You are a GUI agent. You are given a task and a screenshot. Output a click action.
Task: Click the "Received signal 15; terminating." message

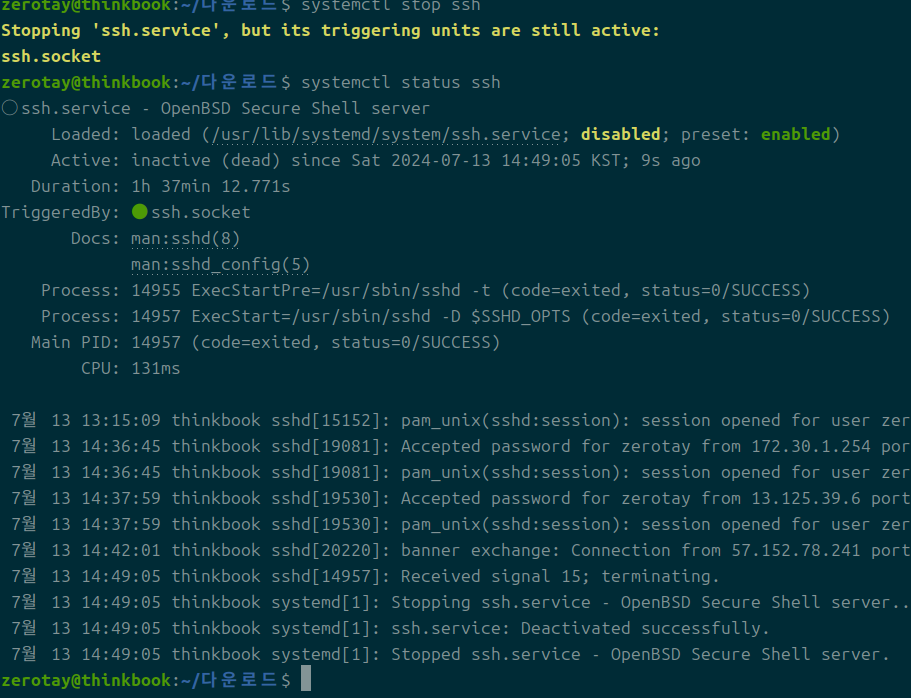tap(560, 576)
